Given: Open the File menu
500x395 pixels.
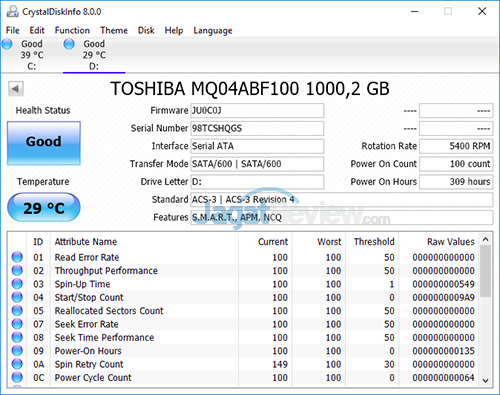Looking at the screenshot, I should point(13,30).
